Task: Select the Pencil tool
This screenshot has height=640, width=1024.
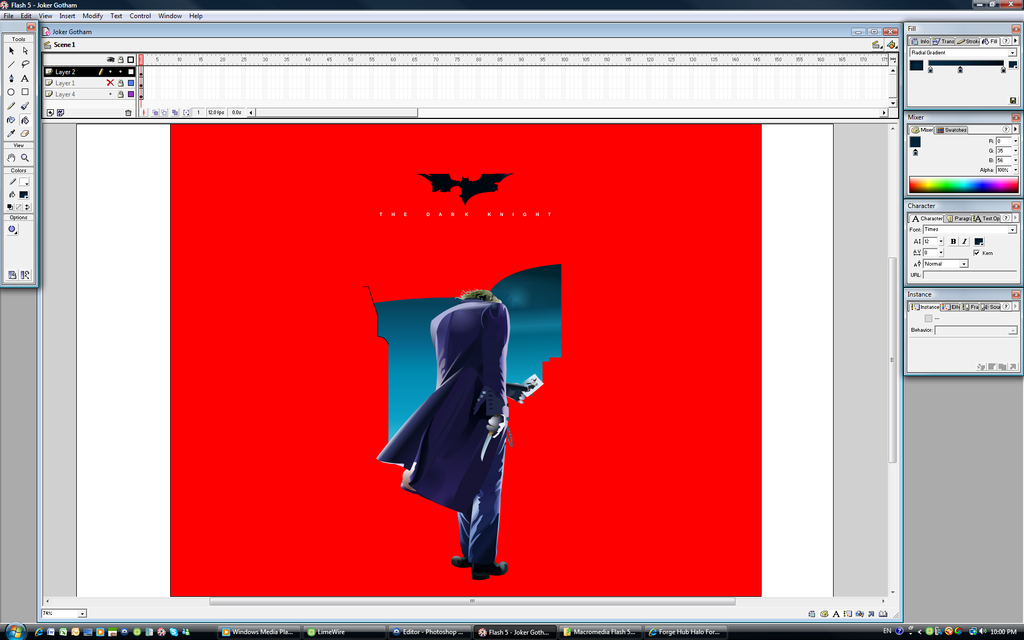Action: coord(11,106)
